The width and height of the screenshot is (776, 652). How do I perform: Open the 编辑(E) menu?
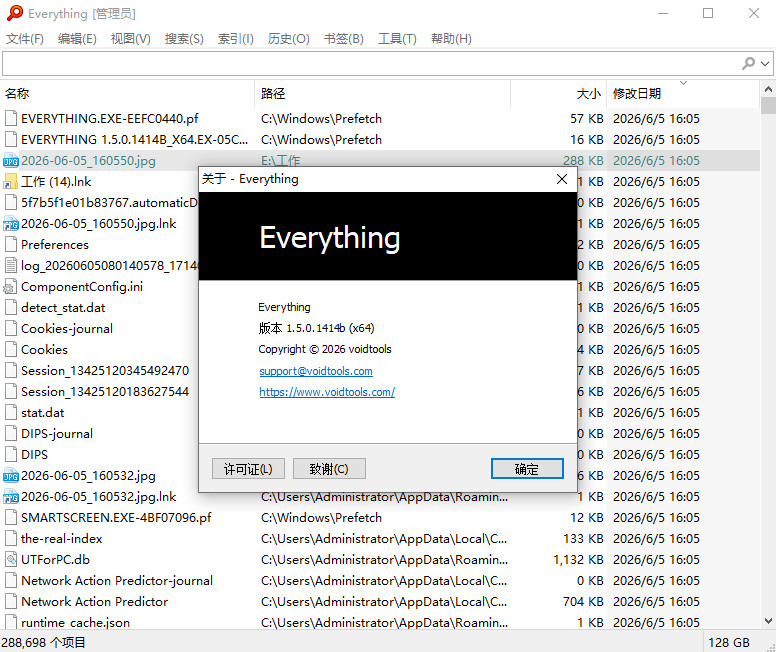click(x=77, y=39)
